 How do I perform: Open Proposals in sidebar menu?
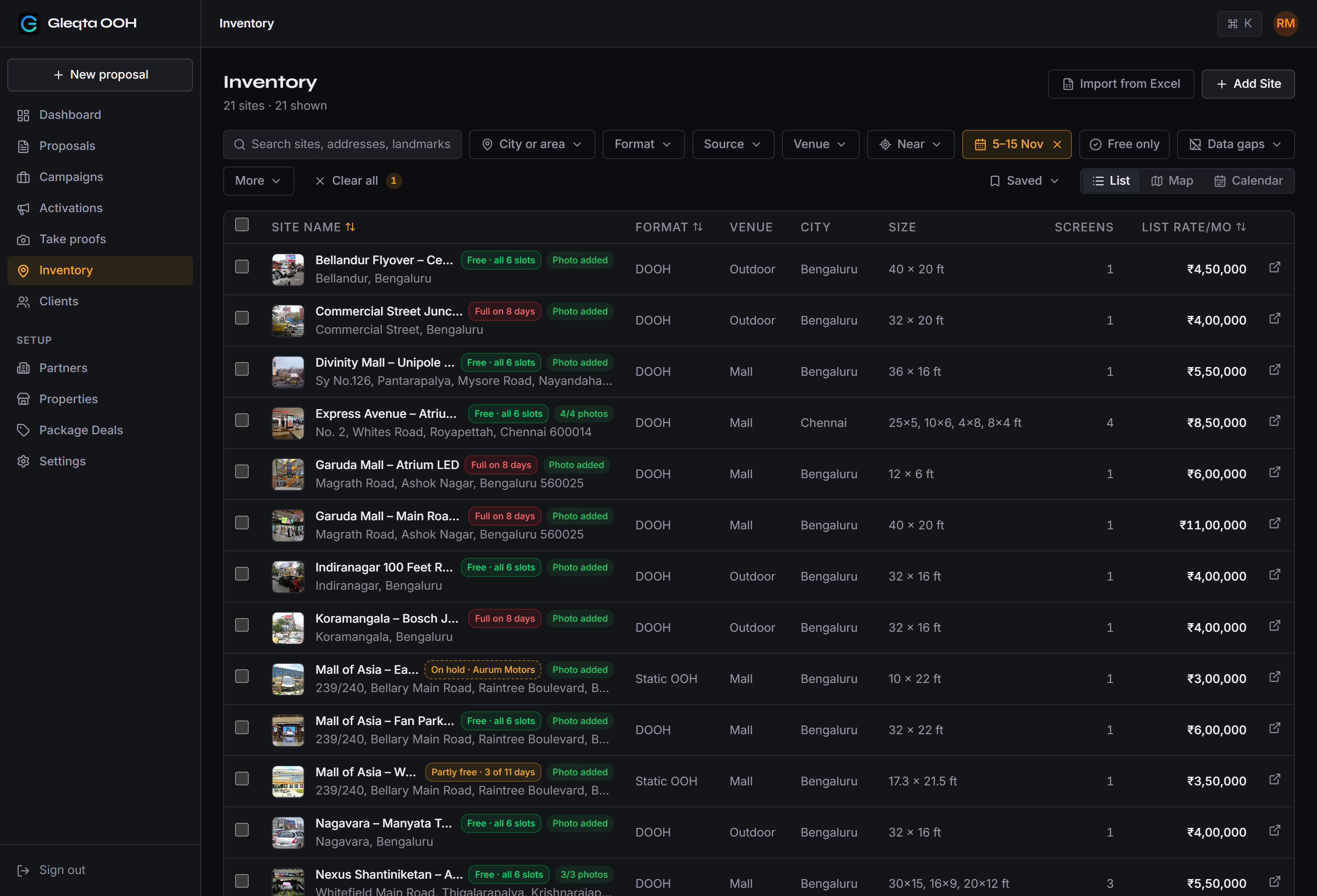(x=100, y=146)
